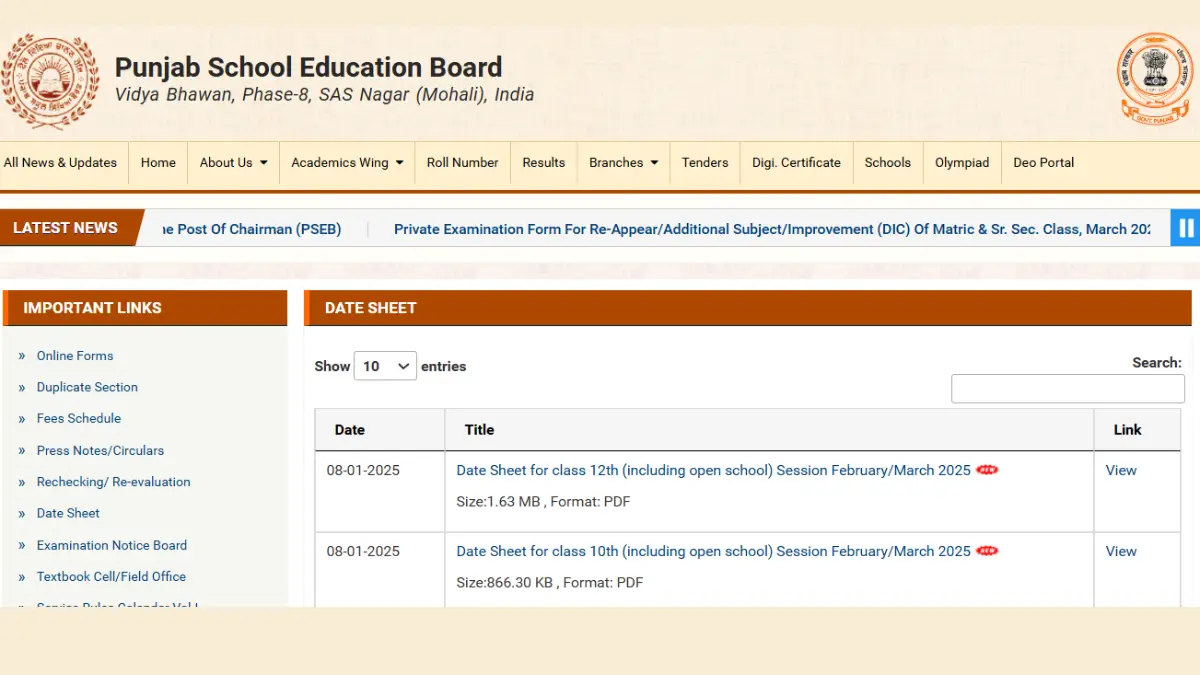Open the Date Sheet sidebar link
This screenshot has height=675, width=1200.
point(68,513)
